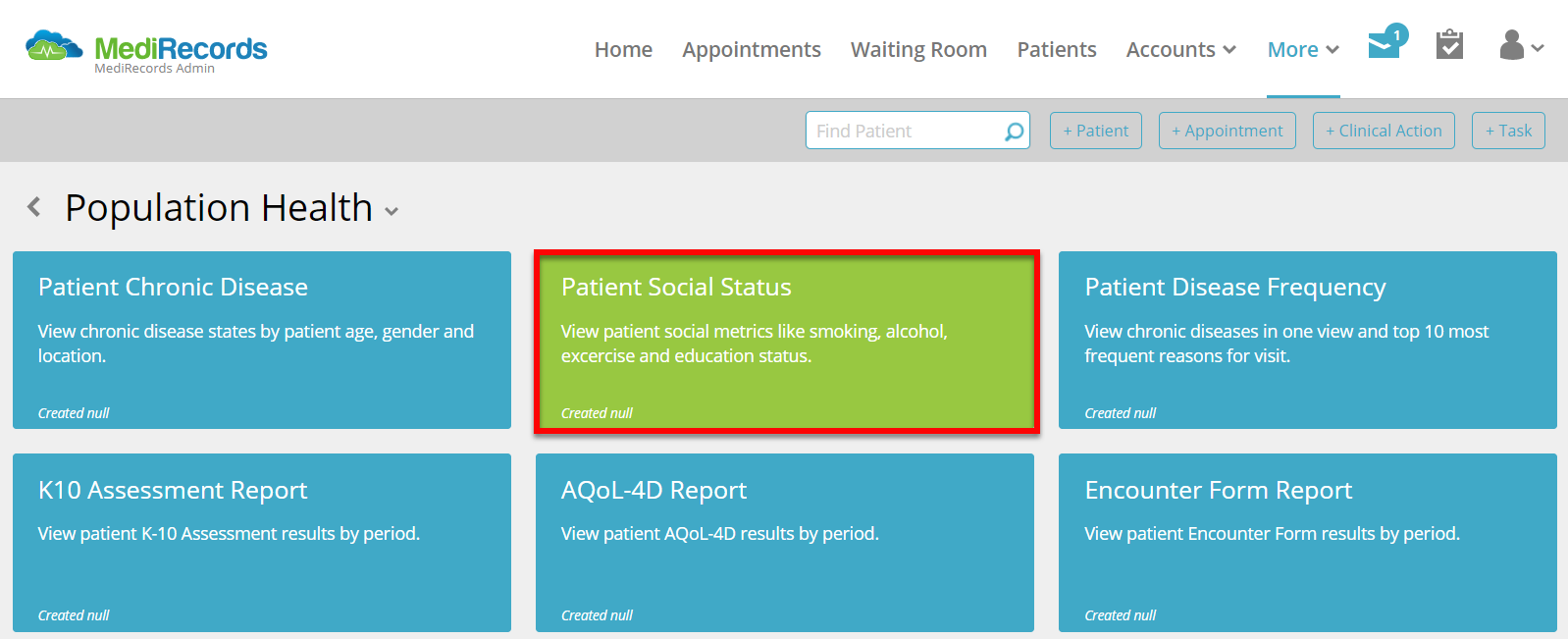
Task: Open the tasks clipboard icon
Action: click(x=1449, y=45)
